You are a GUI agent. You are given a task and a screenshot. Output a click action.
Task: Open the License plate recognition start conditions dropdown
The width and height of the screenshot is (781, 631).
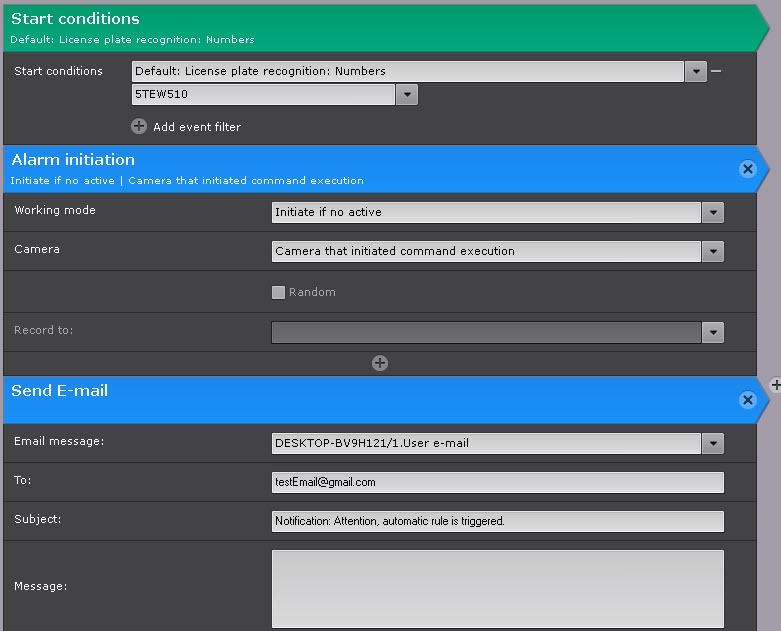pos(696,72)
